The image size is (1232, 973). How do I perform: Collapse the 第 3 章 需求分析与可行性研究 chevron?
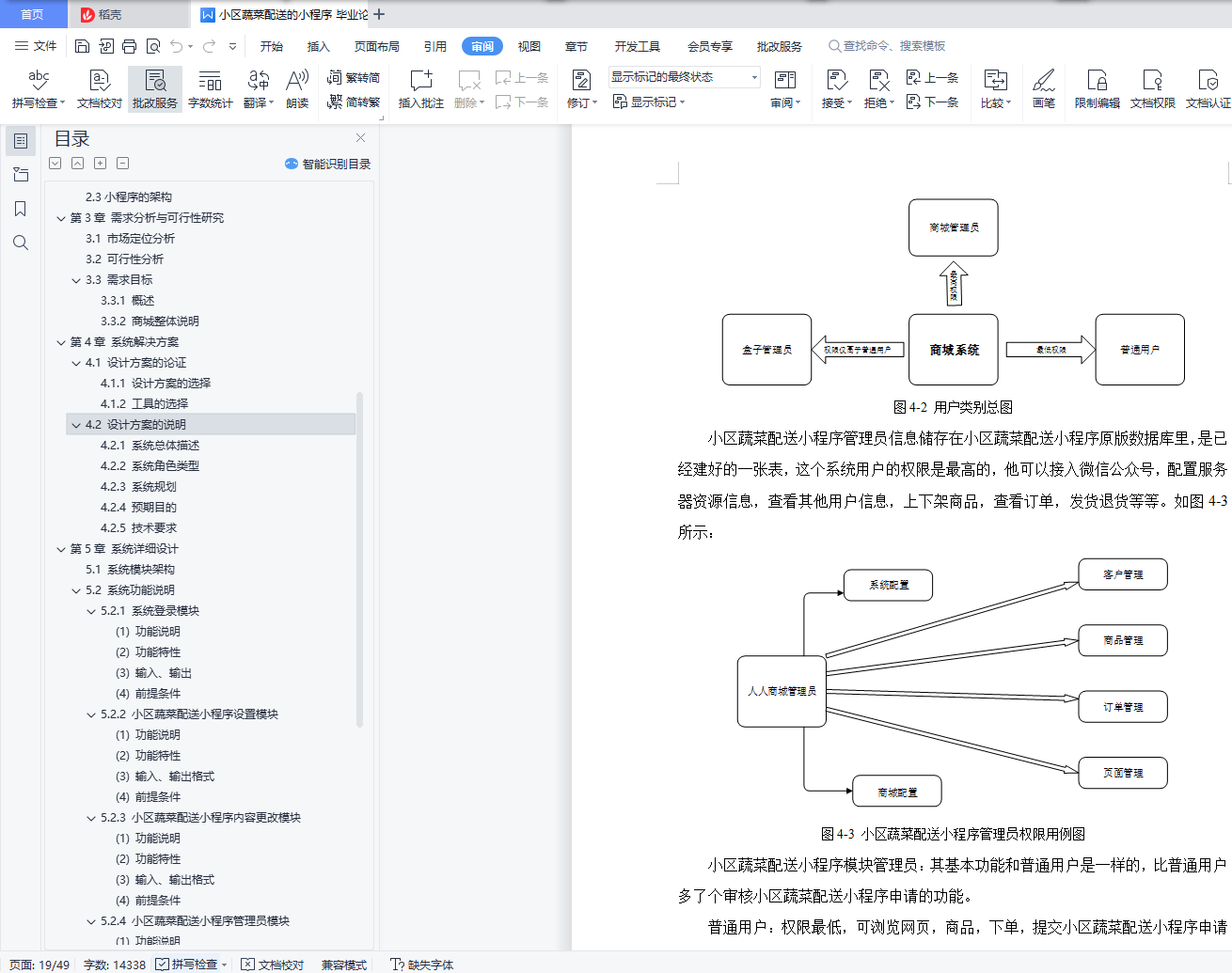pos(61,218)
